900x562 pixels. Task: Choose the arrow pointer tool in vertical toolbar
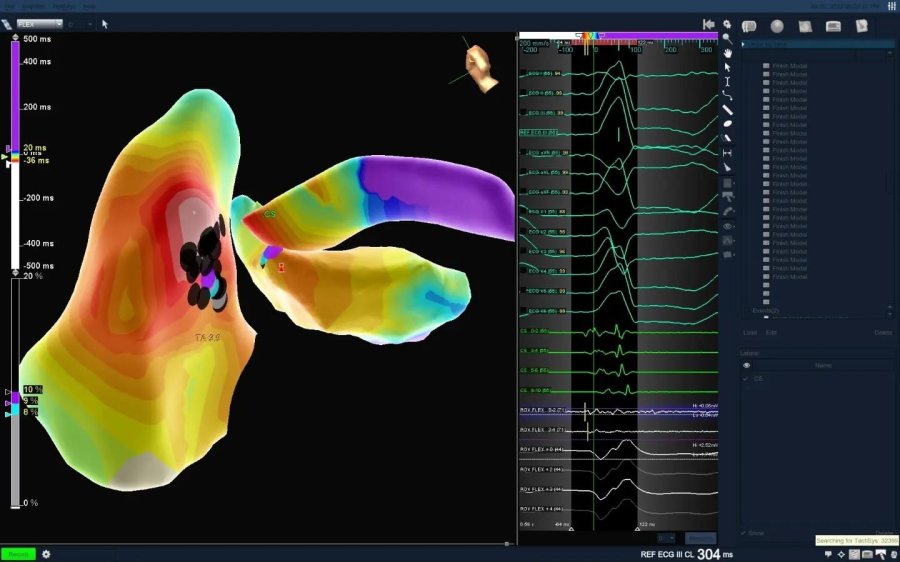click(x=727, y=67)
